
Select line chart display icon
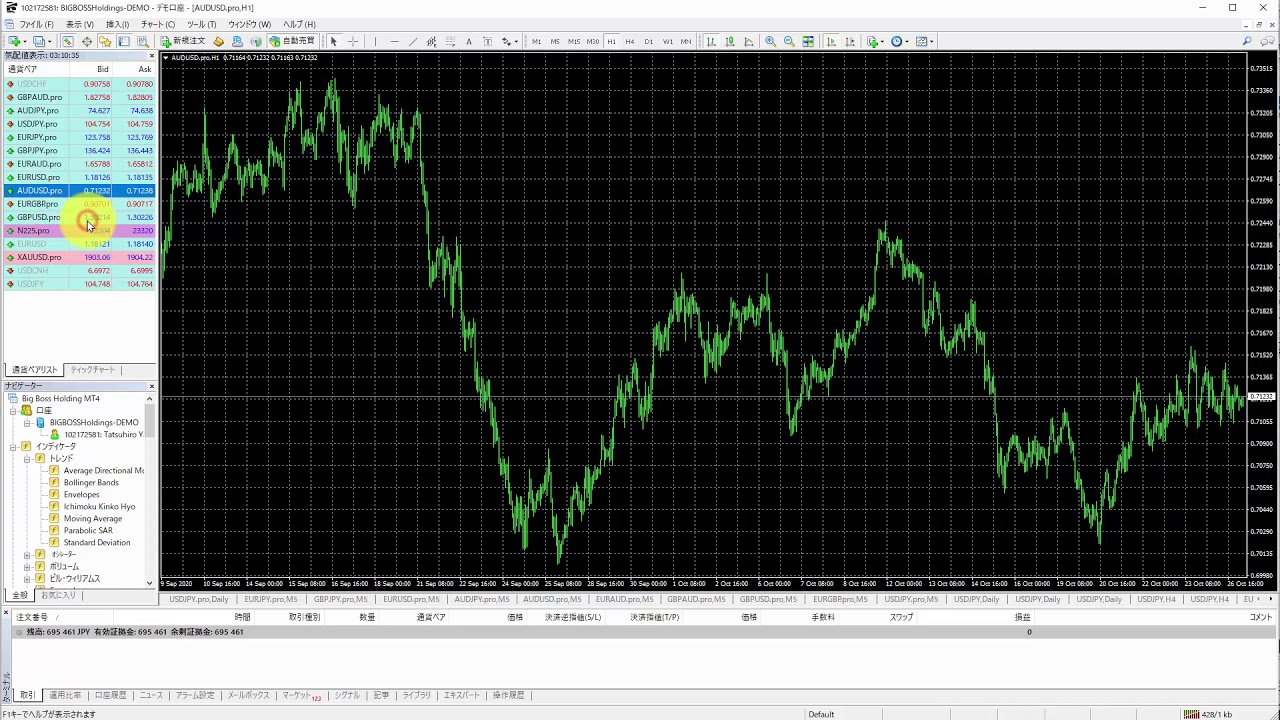(x=748, y=41)
